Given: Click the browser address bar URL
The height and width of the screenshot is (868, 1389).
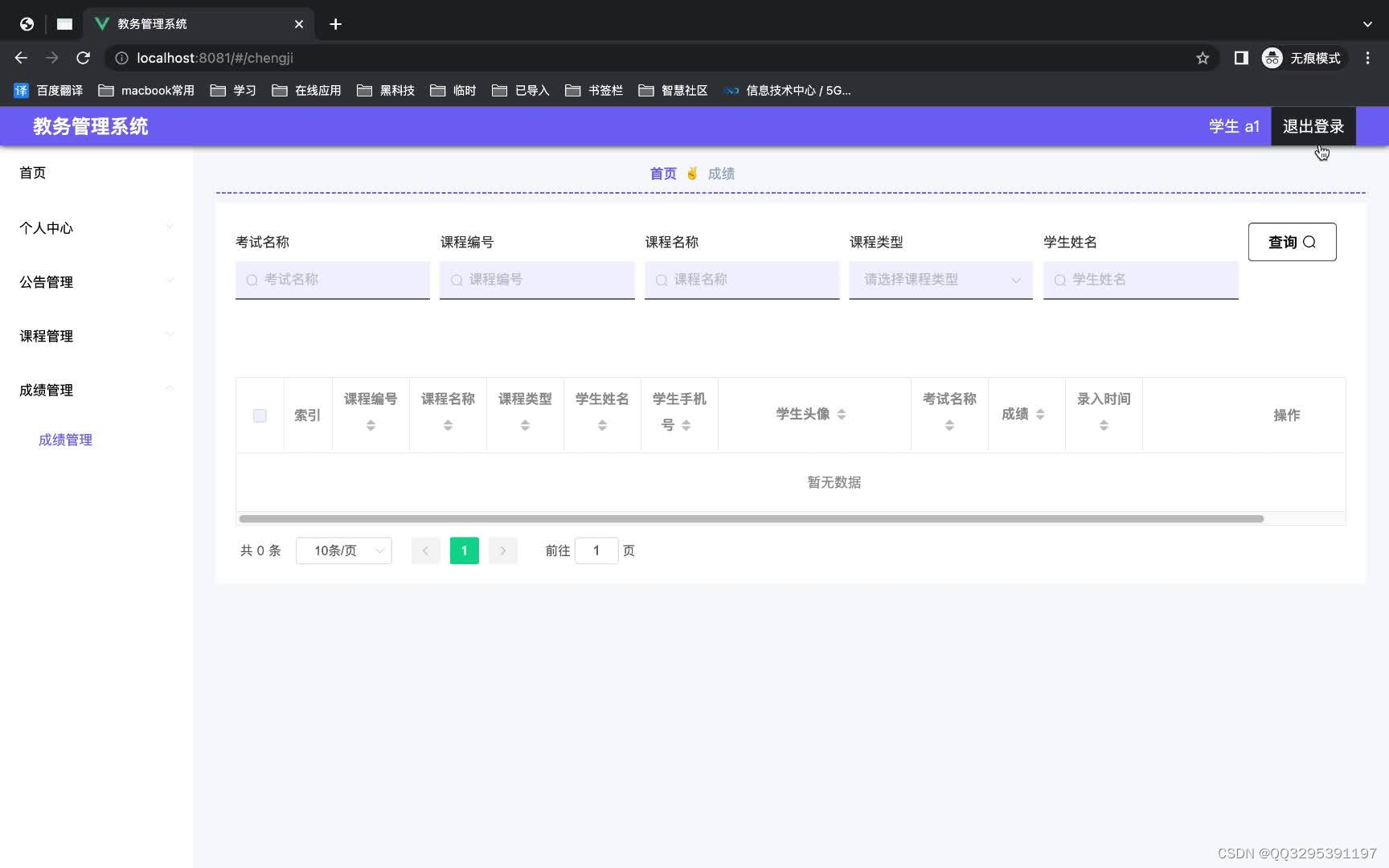Looking at the screenshot, I should [x=215, y=58].
